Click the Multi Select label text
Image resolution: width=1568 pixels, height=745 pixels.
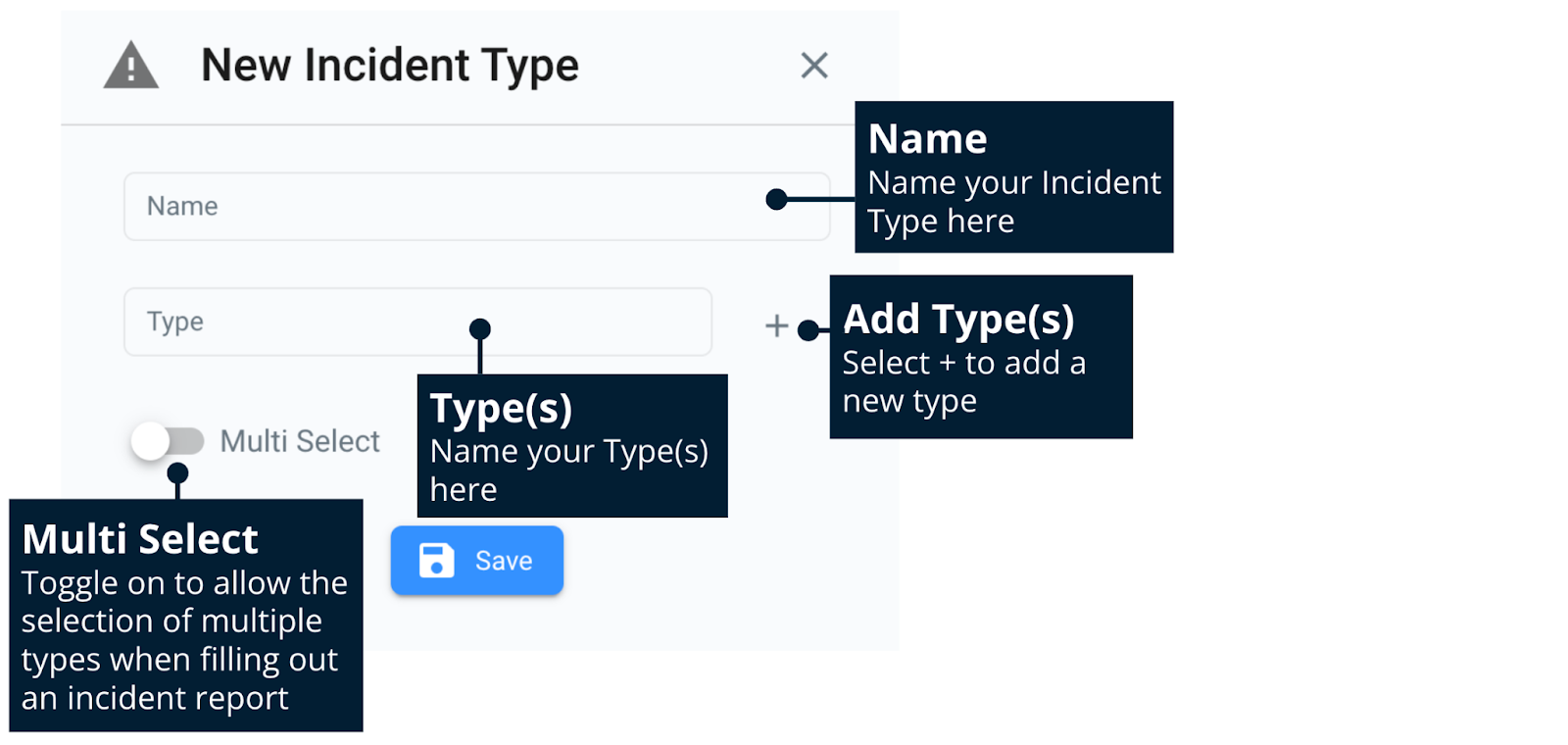pyautogui.click(x=300, y=441)
